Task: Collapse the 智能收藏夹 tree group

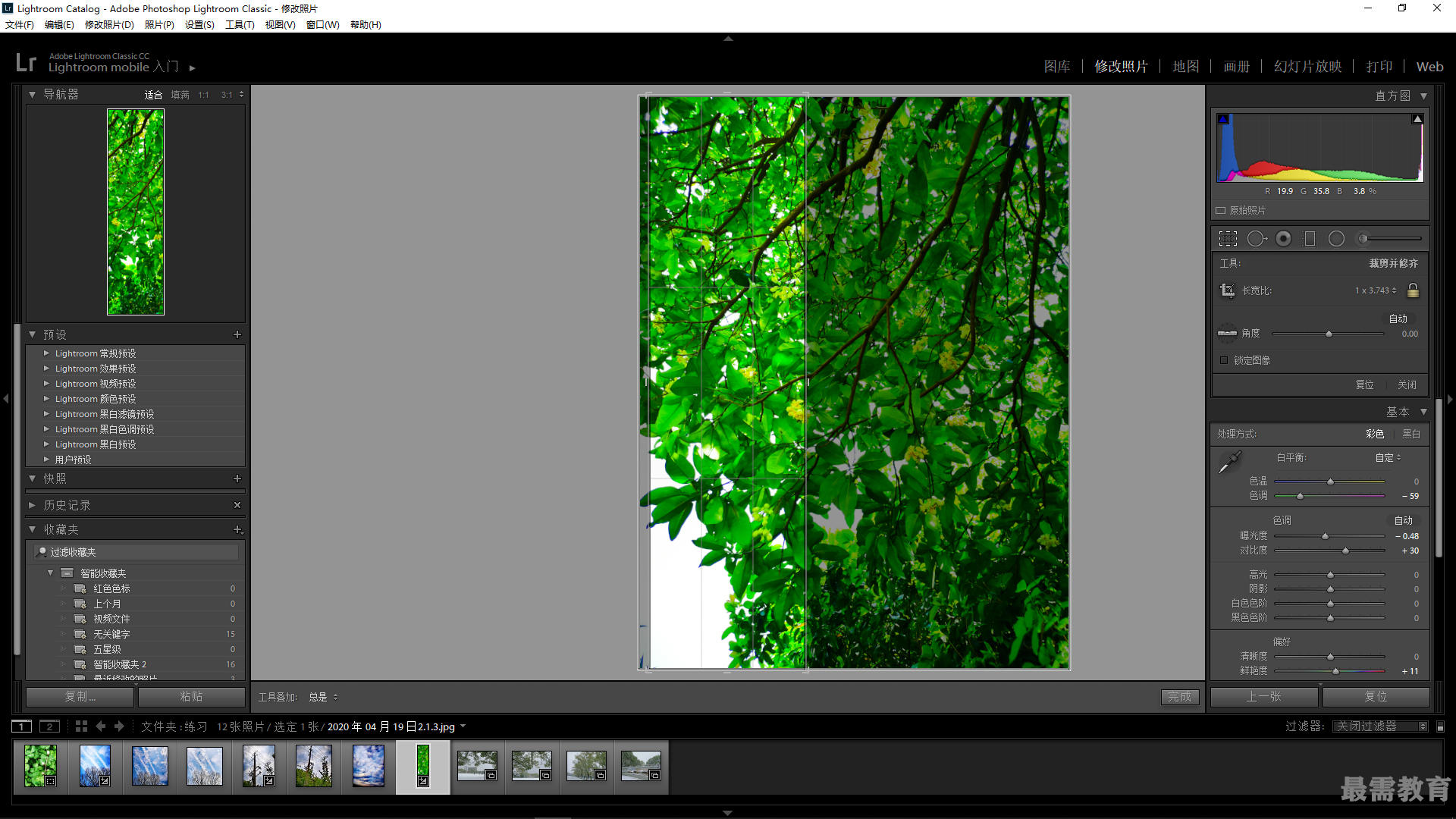Action: point(51,573)
